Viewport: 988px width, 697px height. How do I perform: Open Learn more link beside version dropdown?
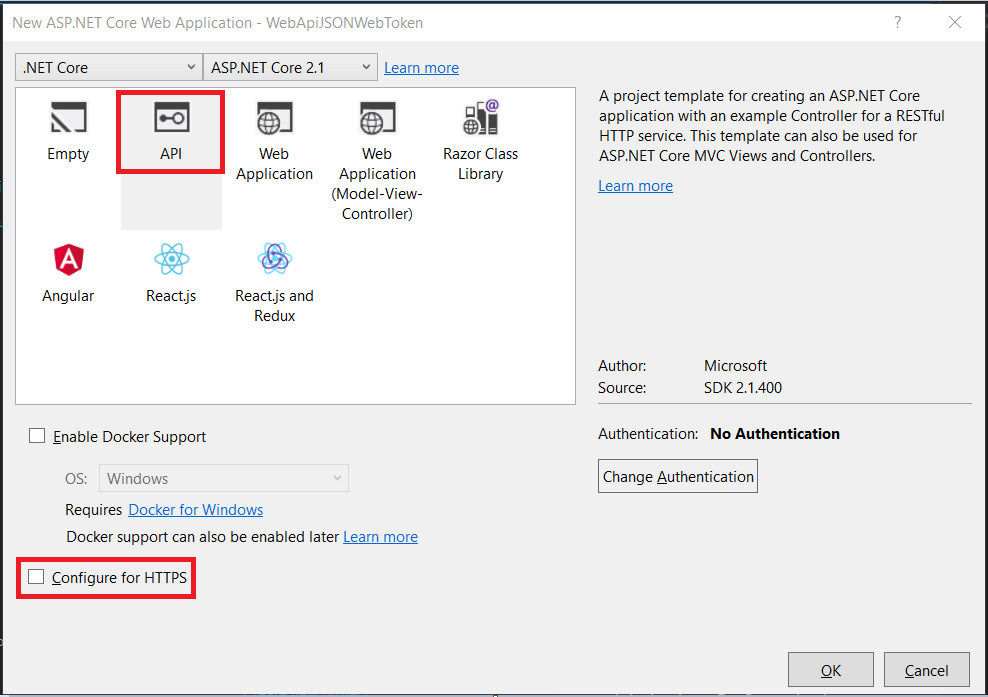[422, 68]
